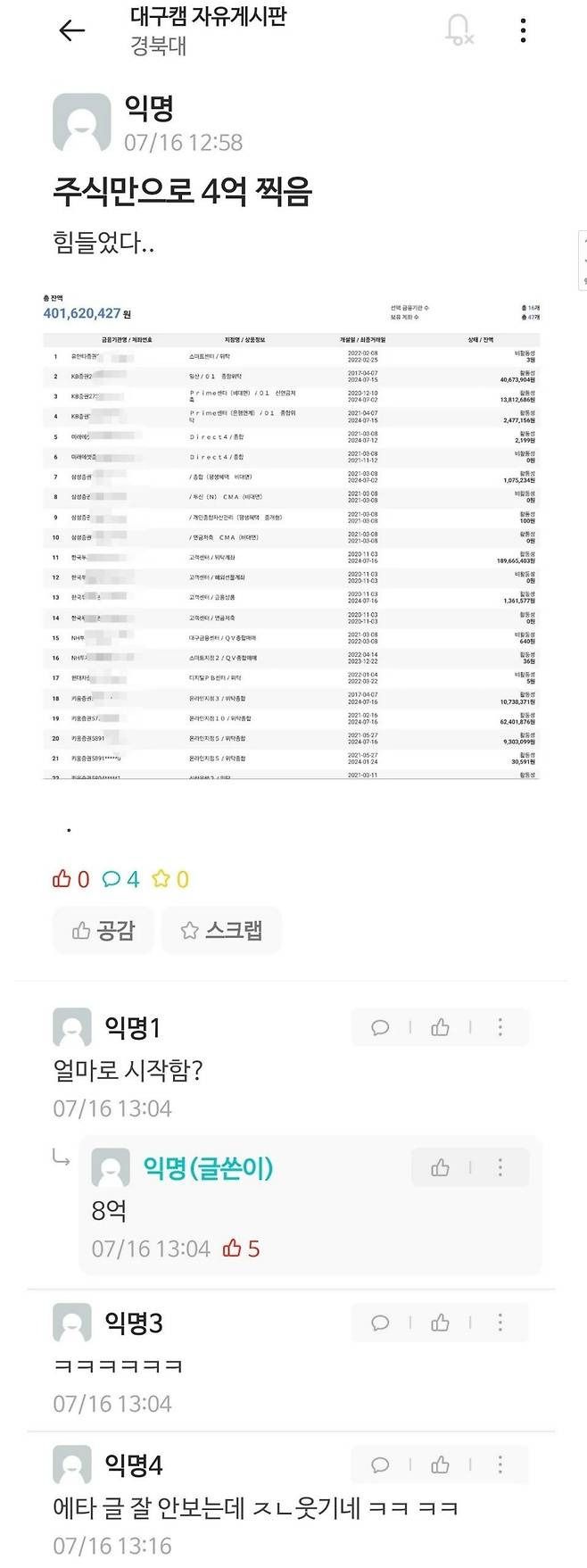This screenshot has height=1568, width=587.
Task: Open the options menu on 익명1's comment
Action: coord(498,1026)
